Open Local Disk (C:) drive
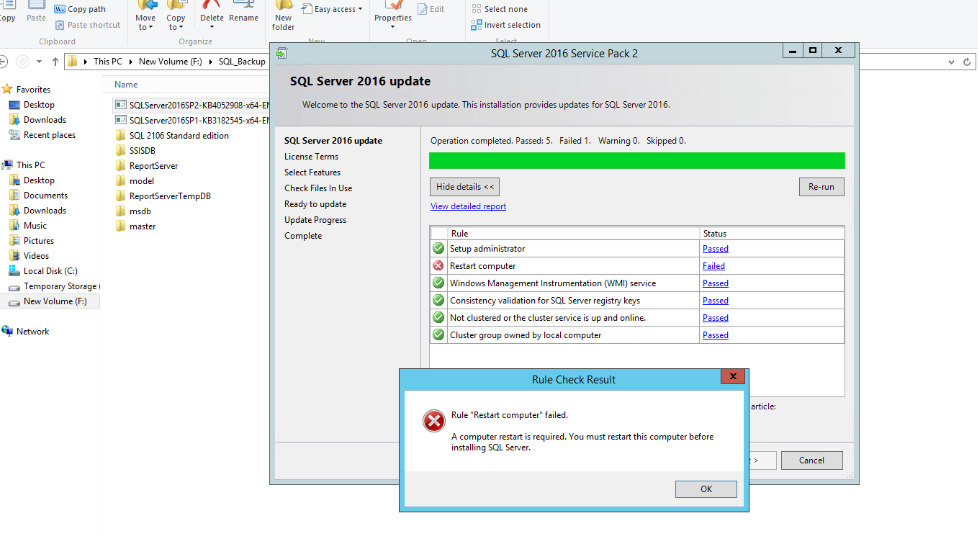The image size is (978, 537). (x=50, y=271)
